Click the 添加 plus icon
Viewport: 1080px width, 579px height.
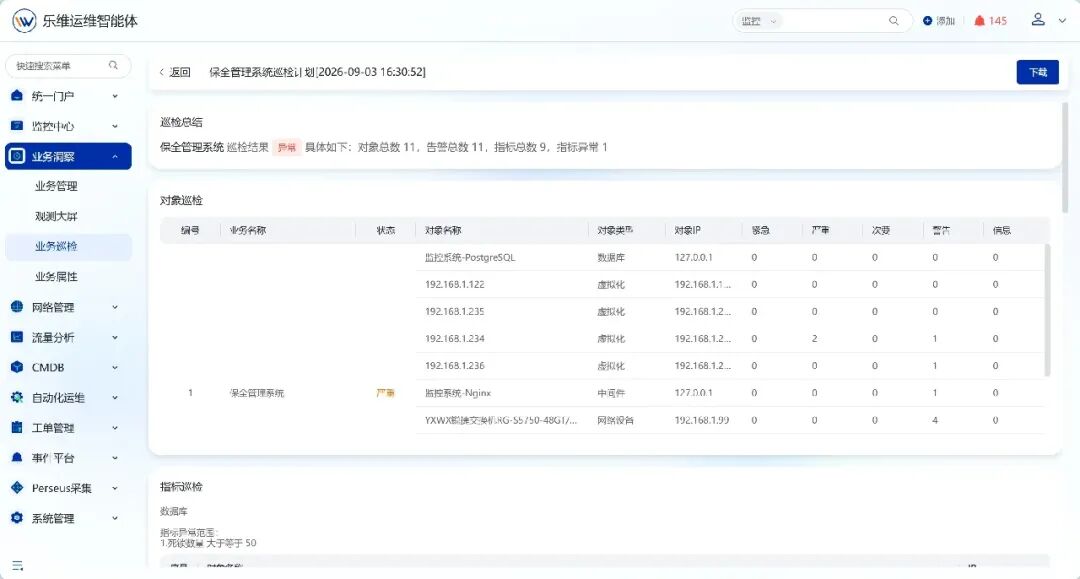(927, 21)
